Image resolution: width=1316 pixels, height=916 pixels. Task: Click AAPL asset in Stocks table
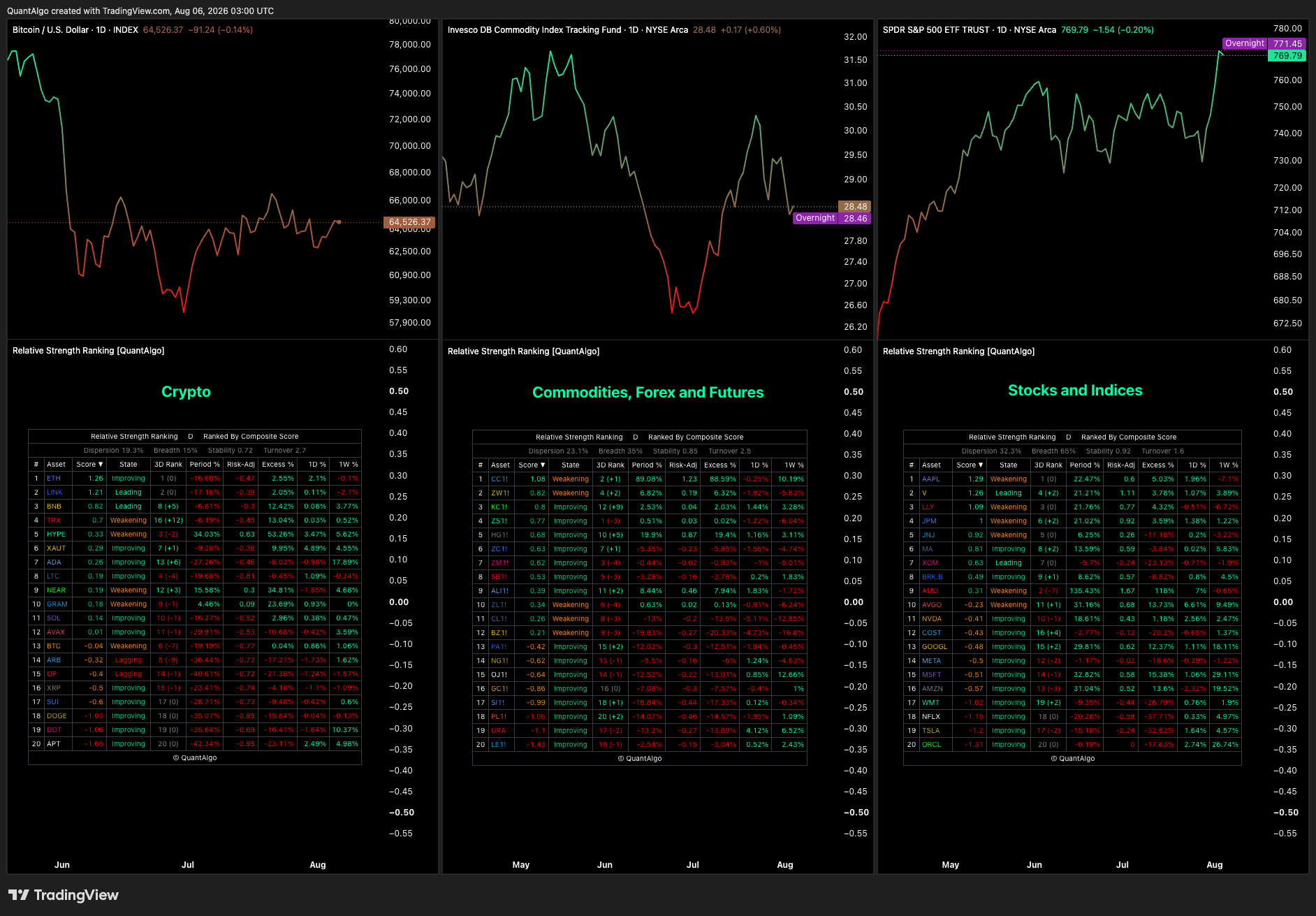931,479
